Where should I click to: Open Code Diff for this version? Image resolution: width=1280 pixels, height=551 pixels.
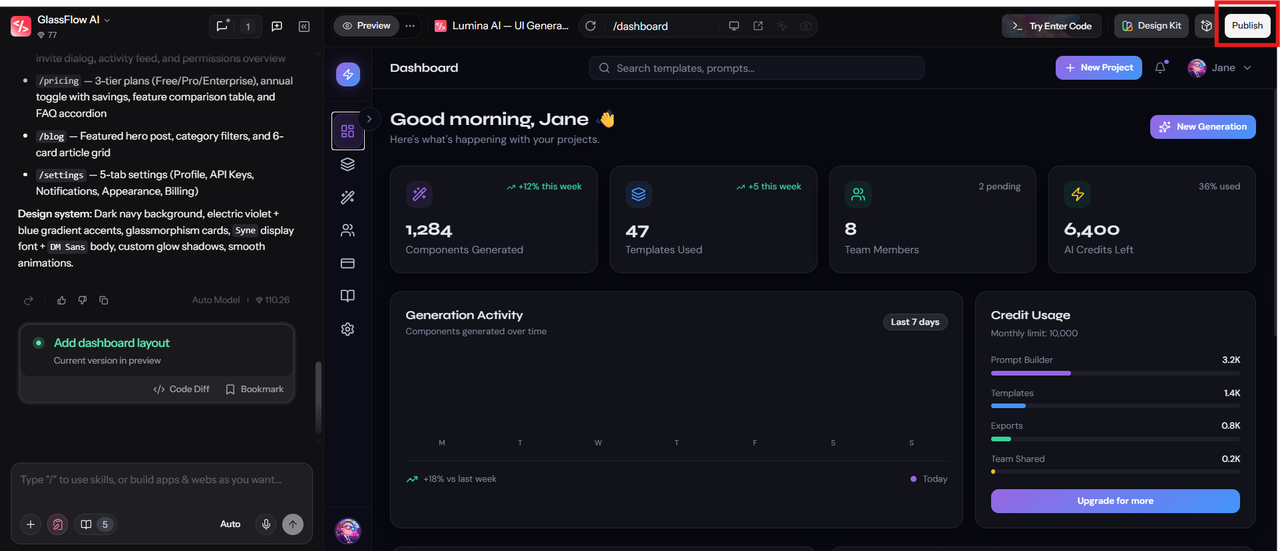(181, 389)
